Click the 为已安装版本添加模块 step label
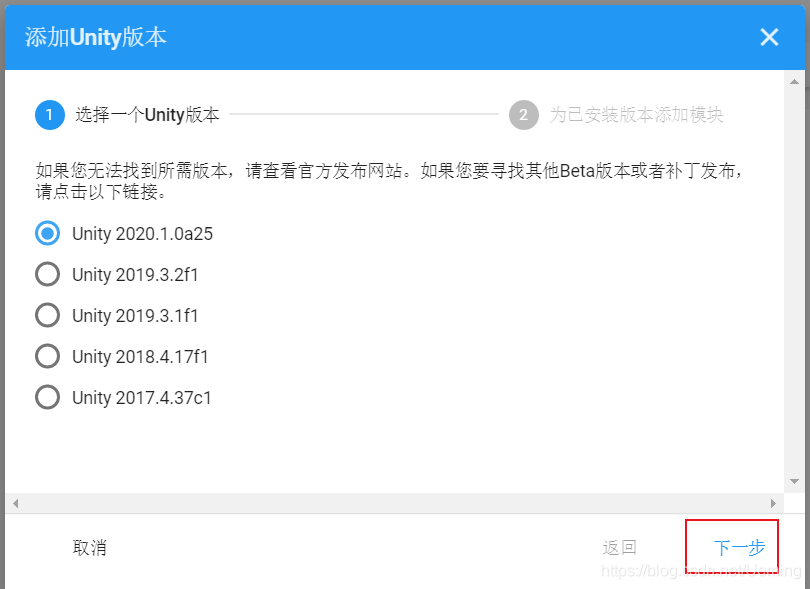Image resolution: width=810 pixels, height=589 pixels. click(x=636, y=115)
